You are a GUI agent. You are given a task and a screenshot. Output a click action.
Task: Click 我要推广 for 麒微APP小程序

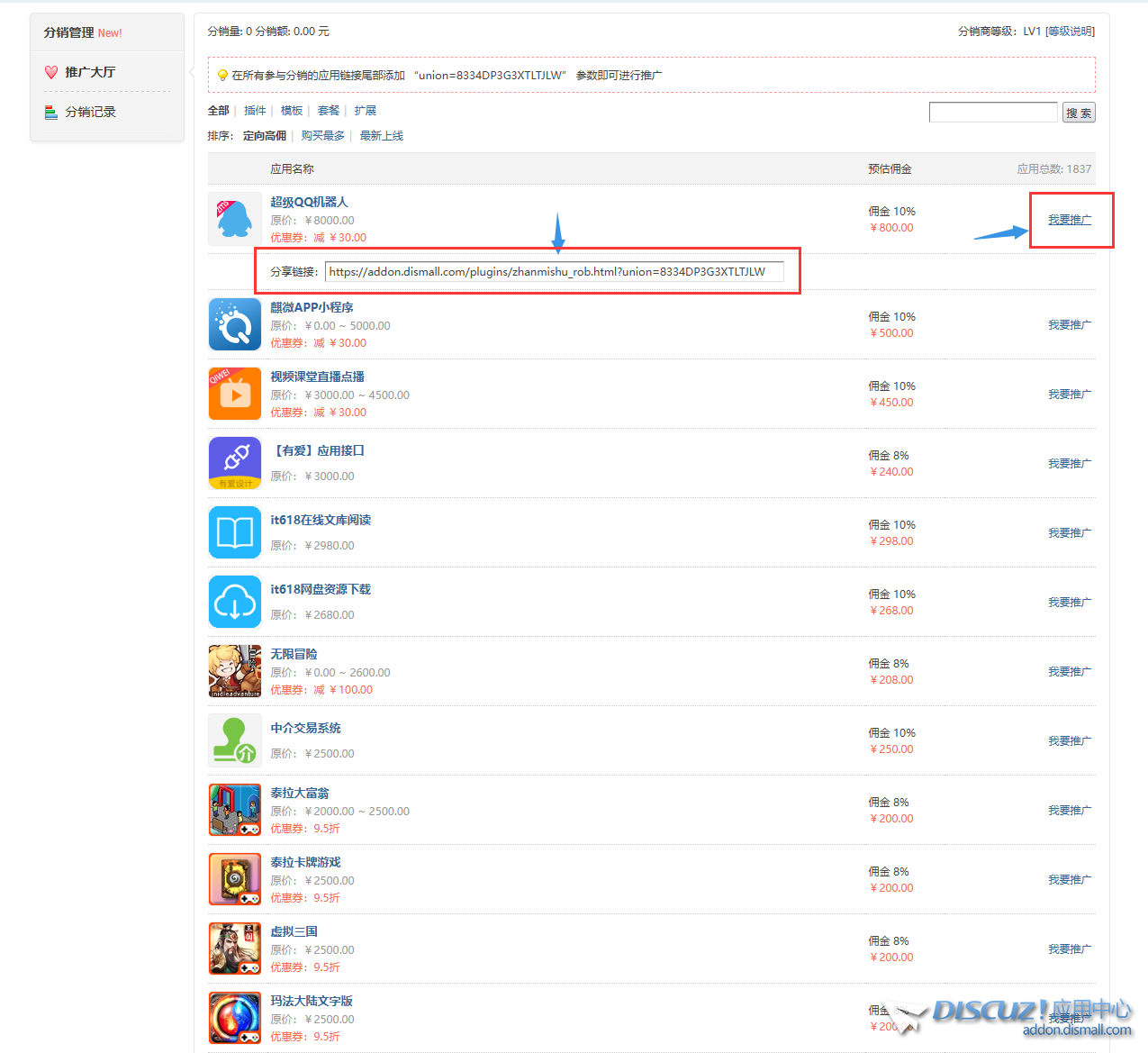(1069, 325)
